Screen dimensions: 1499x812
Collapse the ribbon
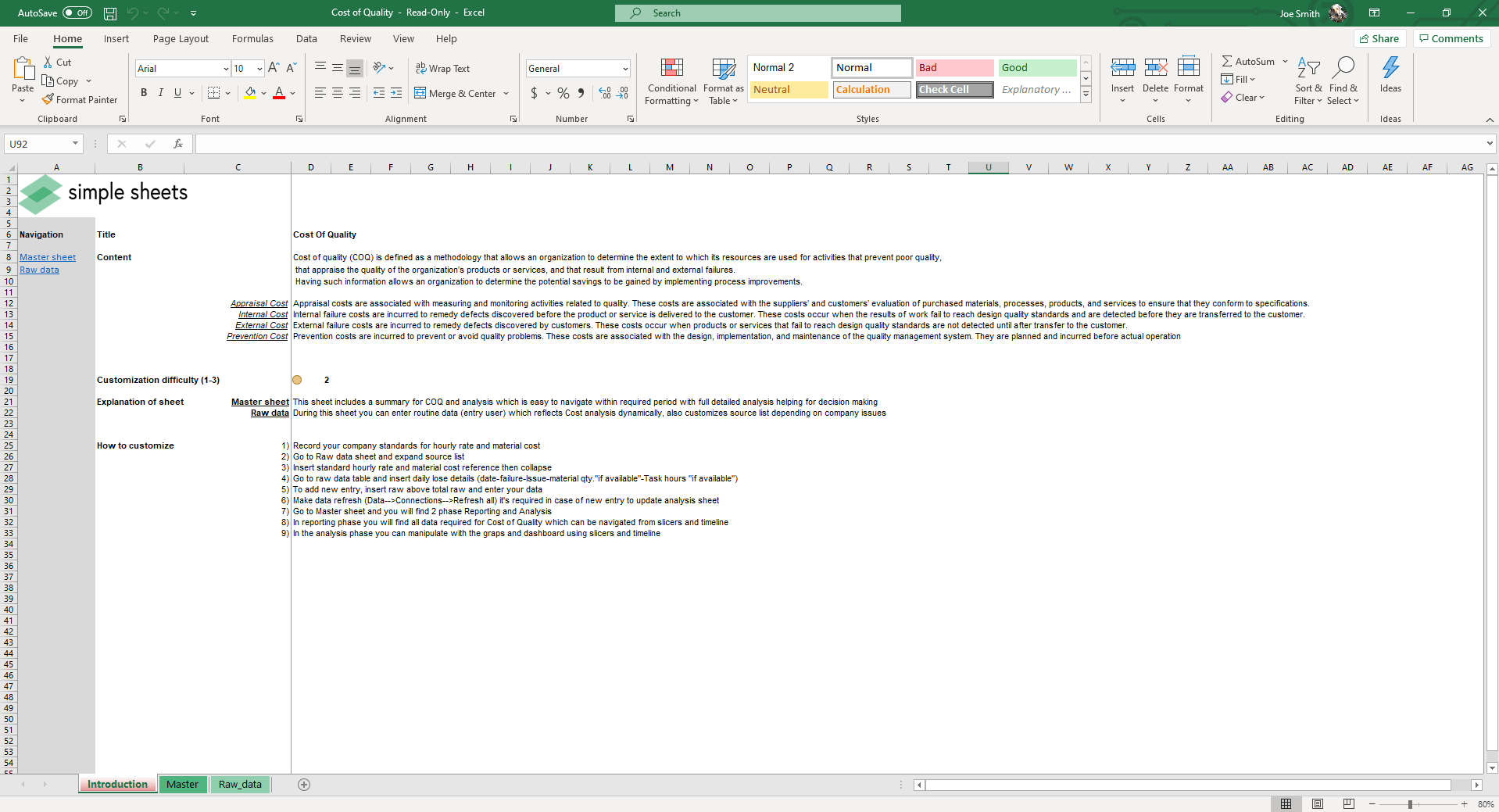1490,120
